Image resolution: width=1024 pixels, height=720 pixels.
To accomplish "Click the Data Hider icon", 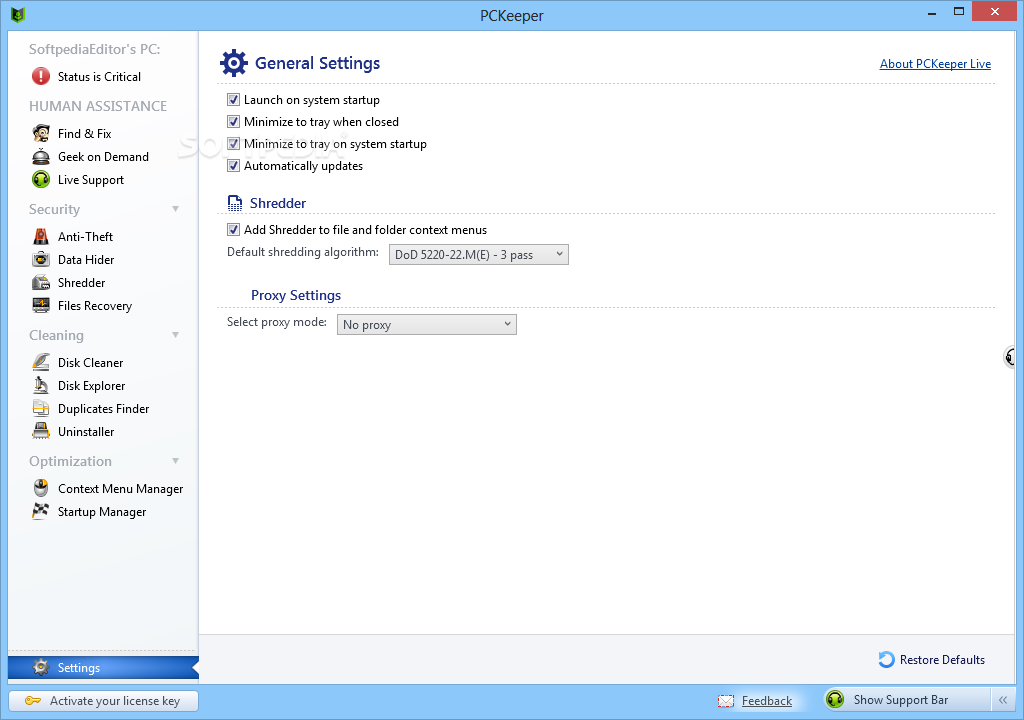I will click(40, 259).
